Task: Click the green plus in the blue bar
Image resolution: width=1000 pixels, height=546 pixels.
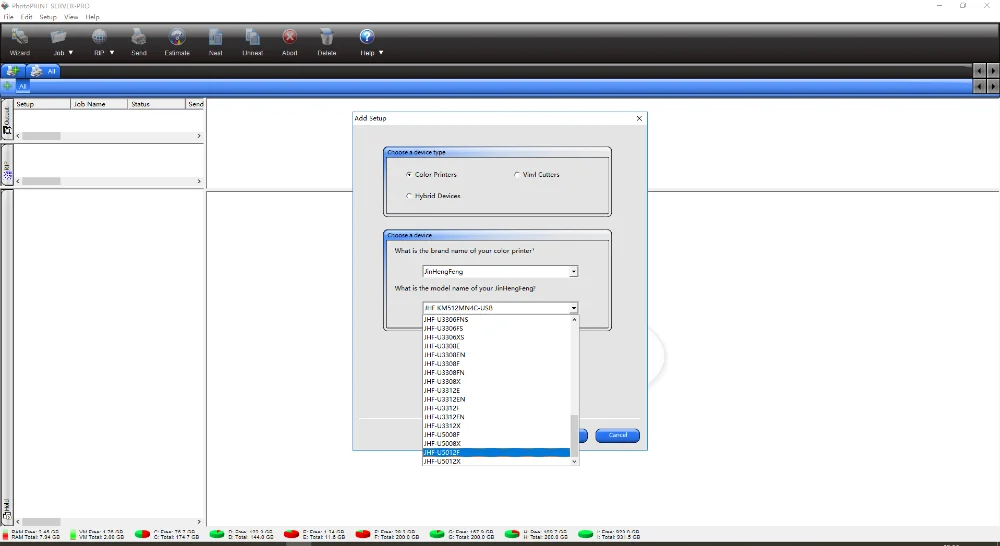Action: tap(7, 85)
